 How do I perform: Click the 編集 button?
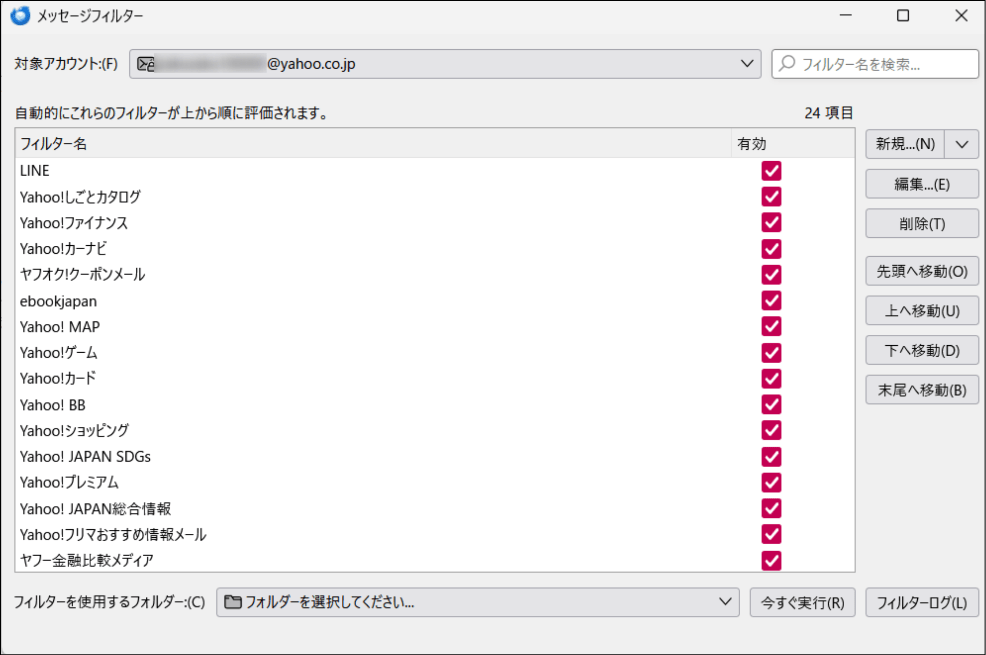click(921, 184)
